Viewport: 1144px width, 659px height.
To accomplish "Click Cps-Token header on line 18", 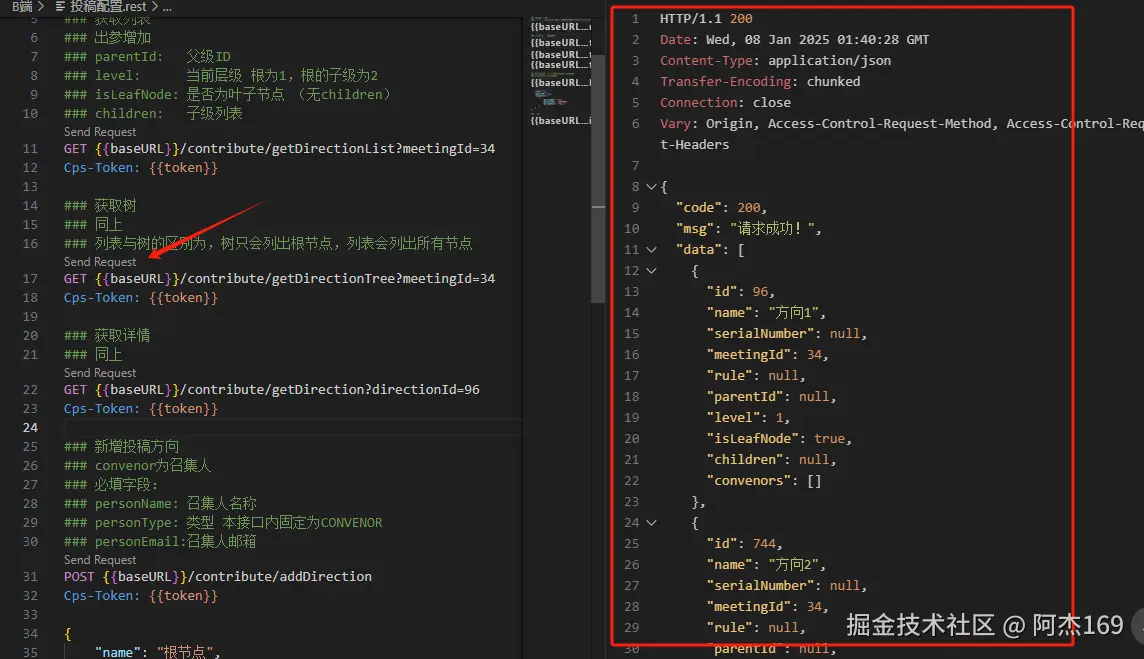I will [140, 297].
